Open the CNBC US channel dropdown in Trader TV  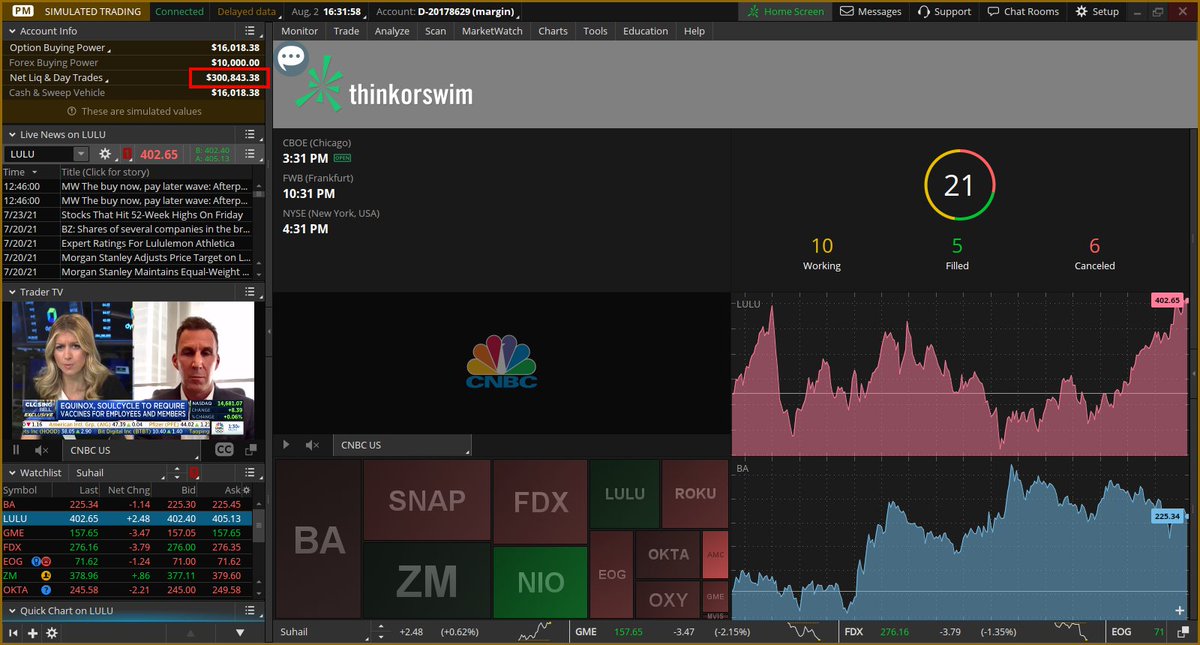click(132, 450)
